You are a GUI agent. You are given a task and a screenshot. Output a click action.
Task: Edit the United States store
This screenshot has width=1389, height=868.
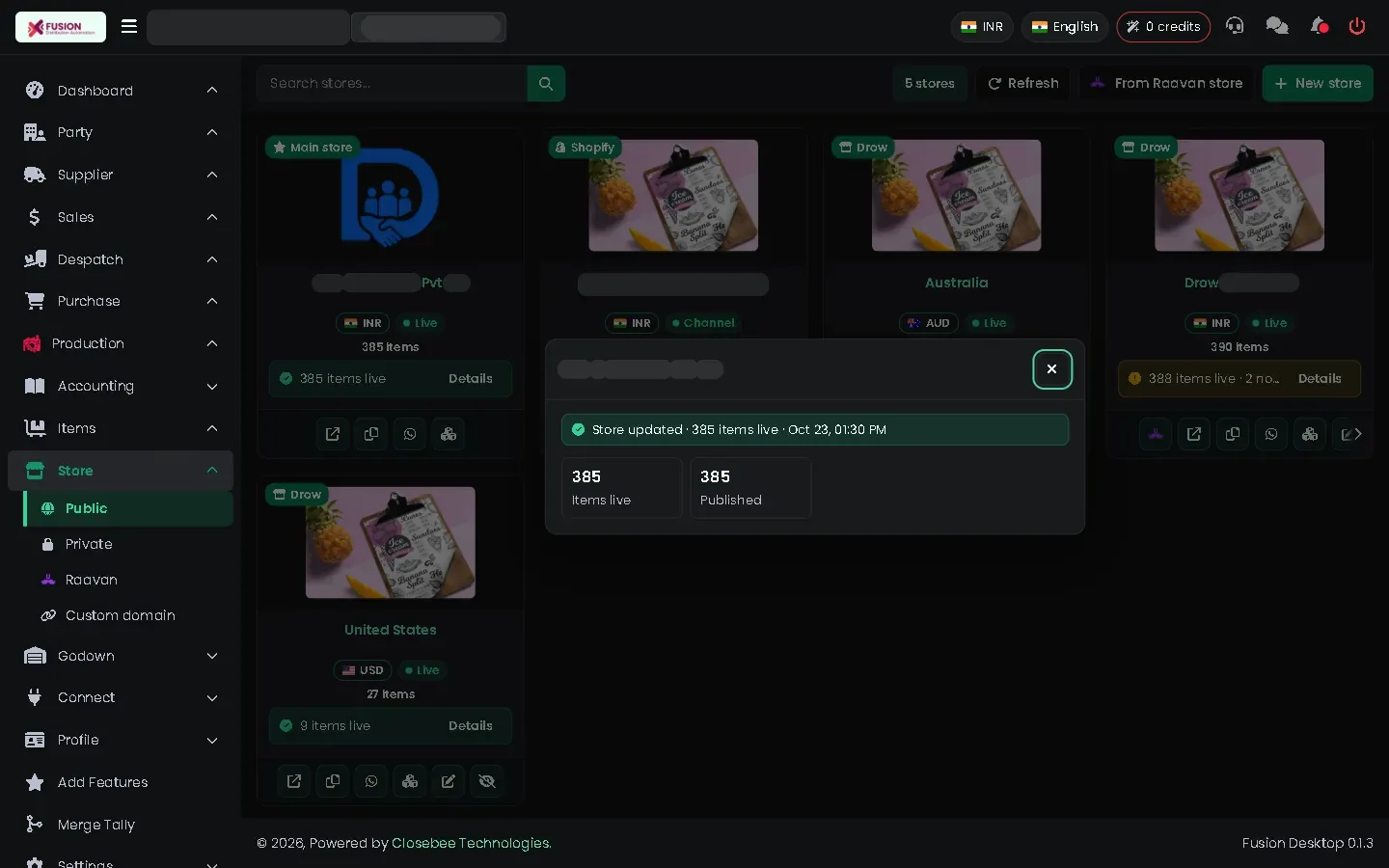(449, 781)
